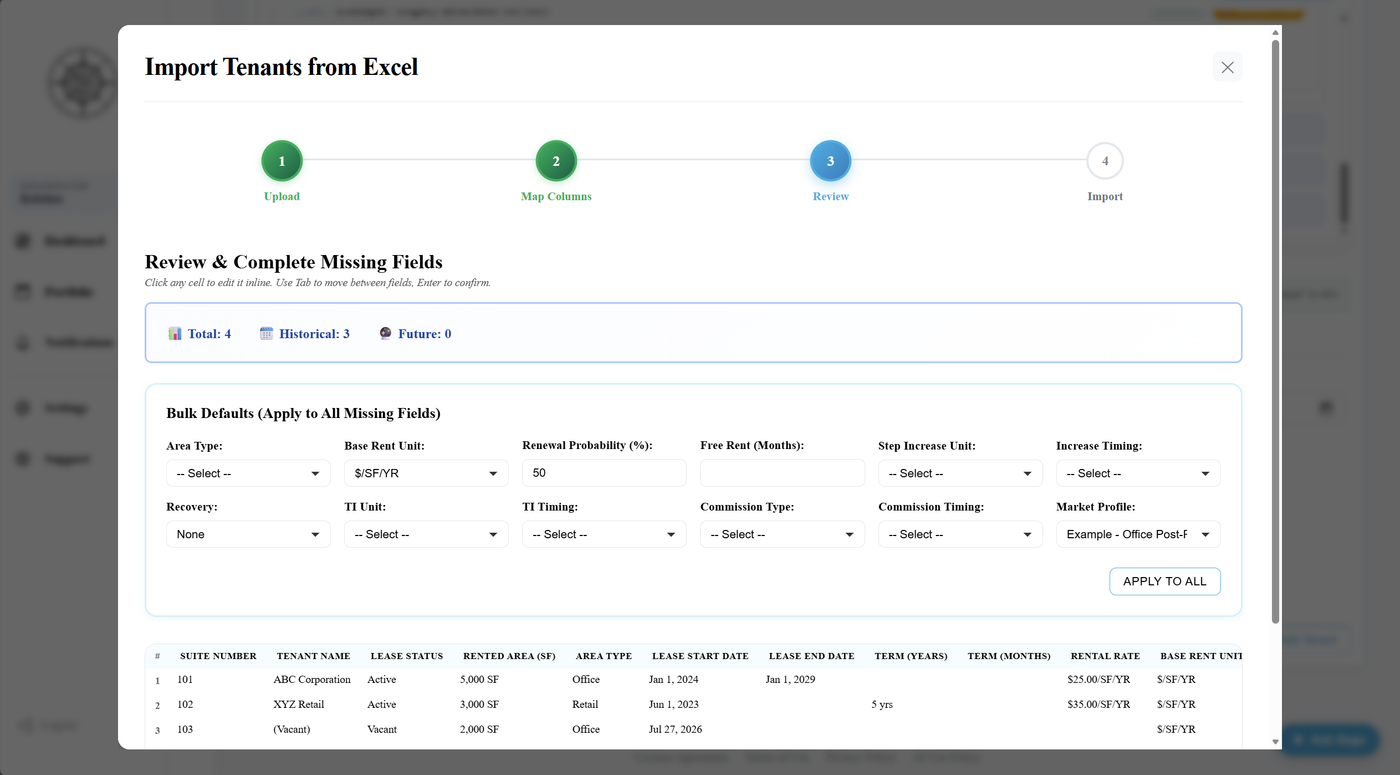The height and width of the screenshot is (775, 1400).
Task: Open the TI Unit dropdown
Action: [x=426, y=534]
